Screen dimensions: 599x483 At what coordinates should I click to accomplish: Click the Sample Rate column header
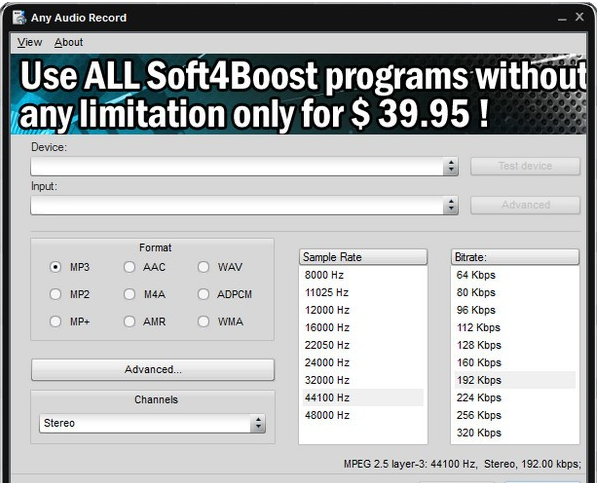tap(363, 257)
